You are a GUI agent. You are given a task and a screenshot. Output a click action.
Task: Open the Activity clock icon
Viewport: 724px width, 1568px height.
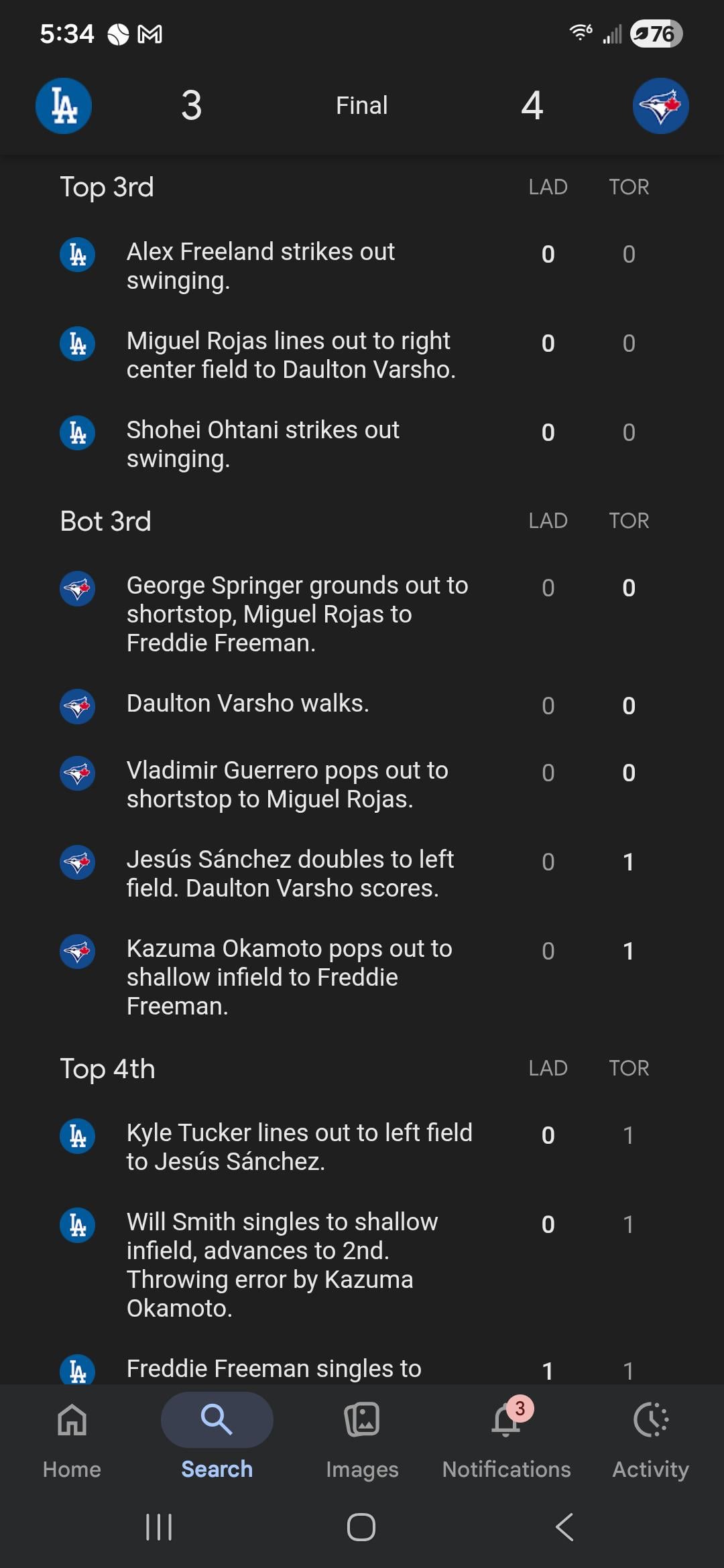(x=650, y=1420)
